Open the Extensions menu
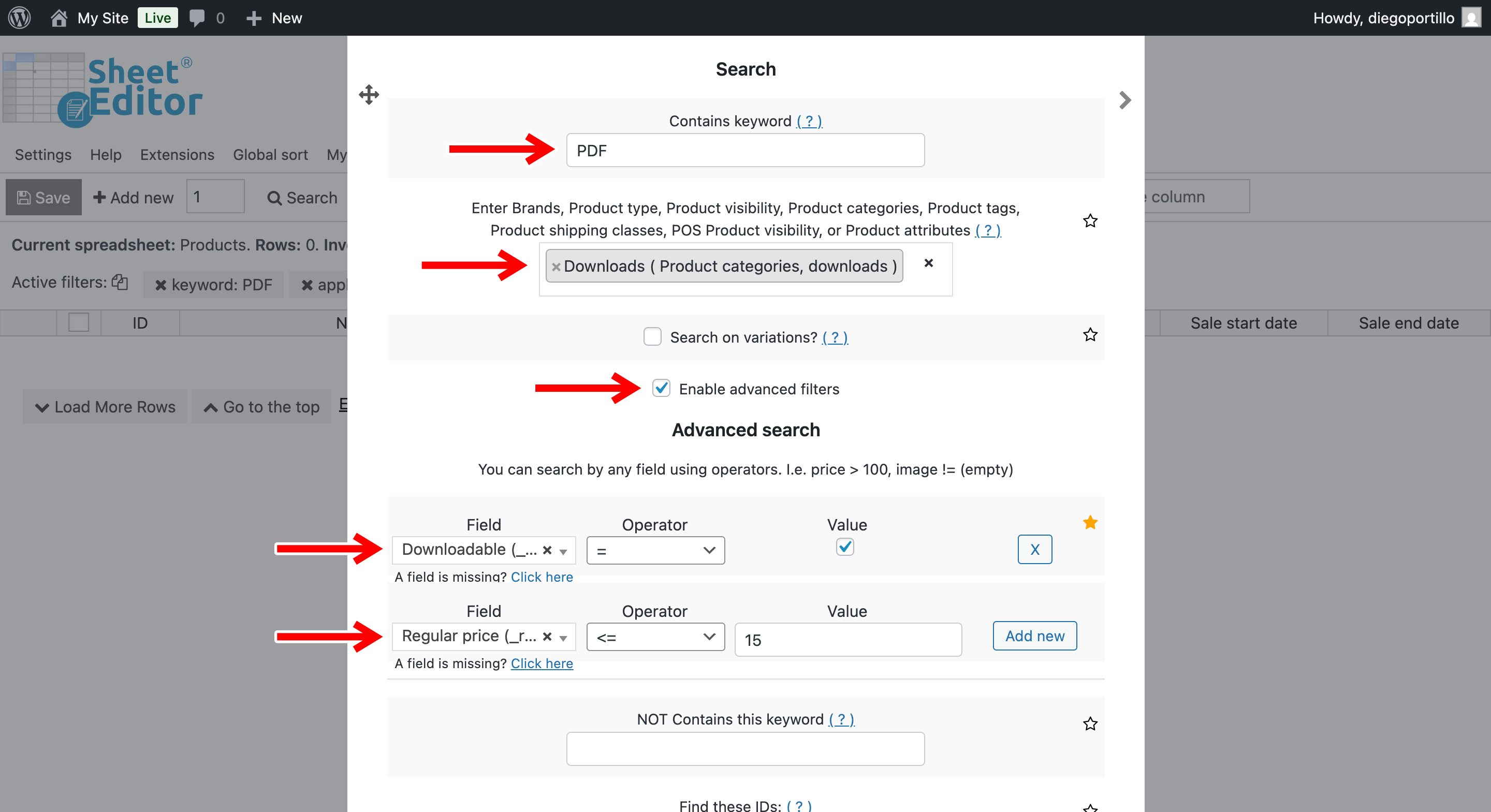 177,155
